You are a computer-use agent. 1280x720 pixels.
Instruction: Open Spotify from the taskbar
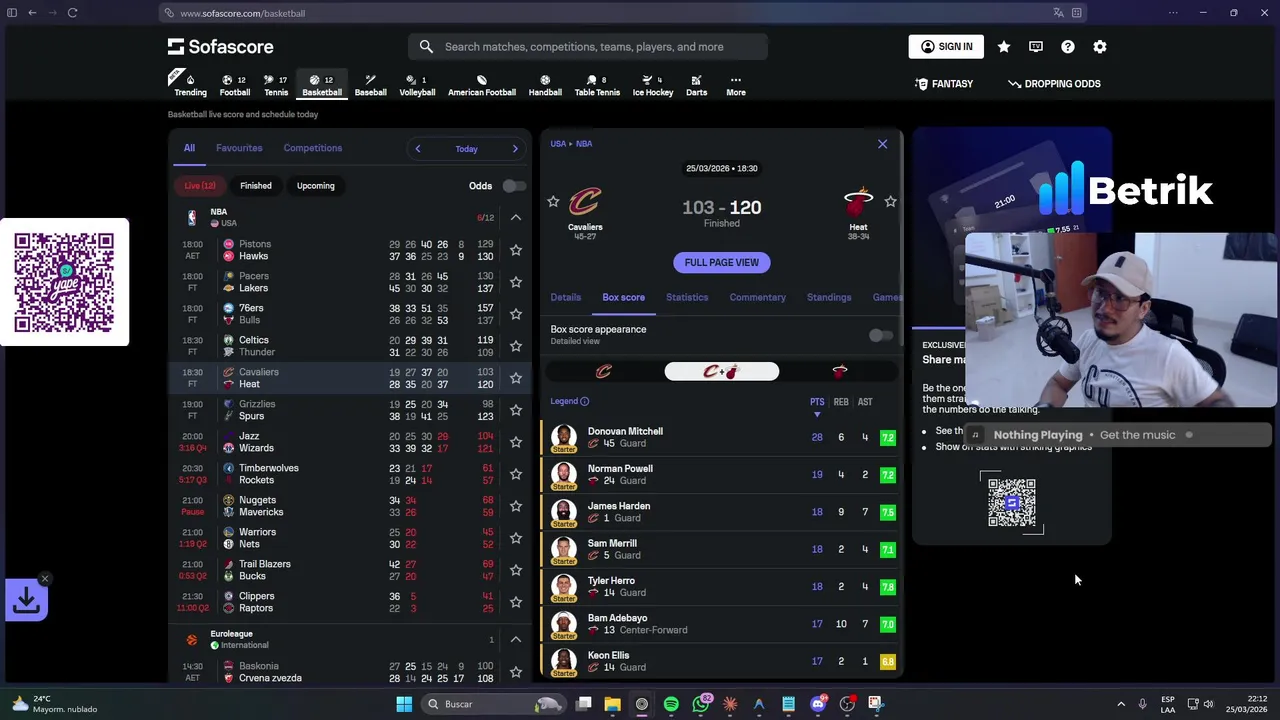pos(671,704)
